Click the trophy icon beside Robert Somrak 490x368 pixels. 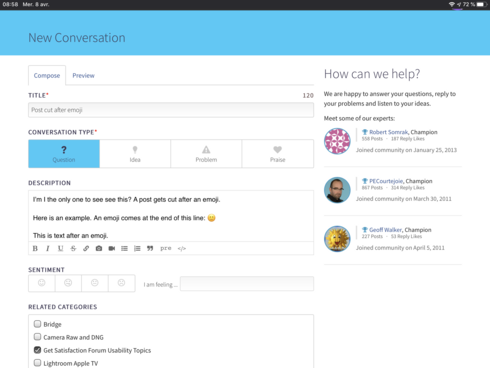click(x=365, y=132)
